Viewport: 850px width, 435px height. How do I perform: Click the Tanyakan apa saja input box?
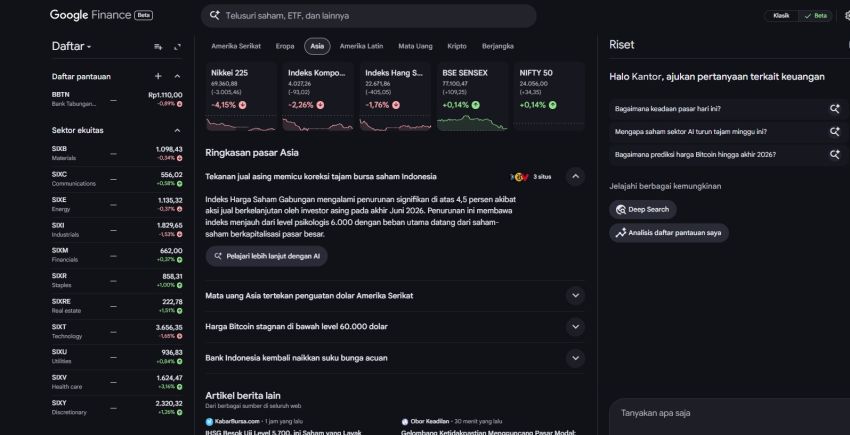coord(729,417)
